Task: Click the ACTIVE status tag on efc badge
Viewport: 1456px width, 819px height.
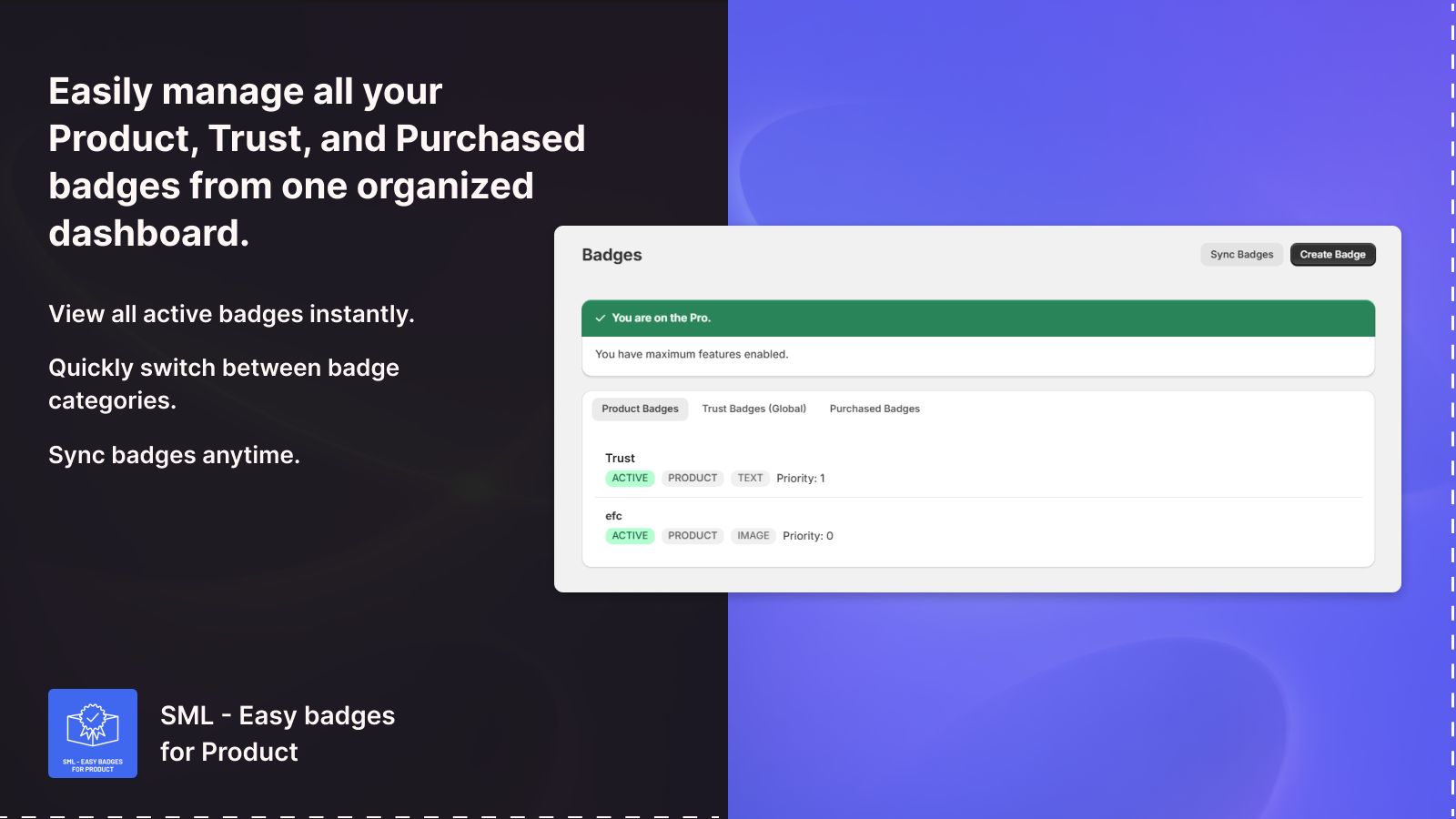Action: click(630, 536)
